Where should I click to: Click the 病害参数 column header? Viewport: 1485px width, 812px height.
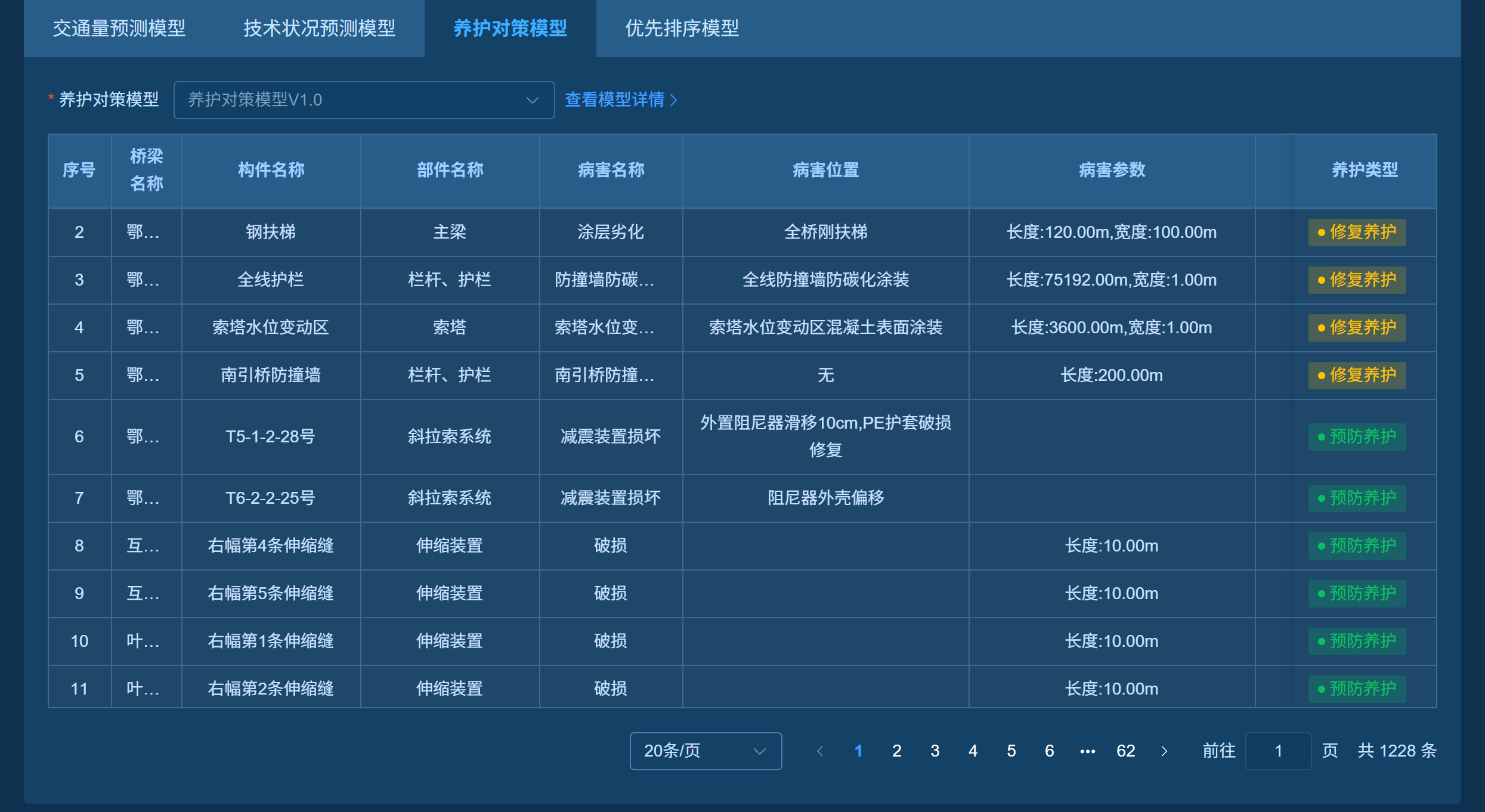[1112, 171]
